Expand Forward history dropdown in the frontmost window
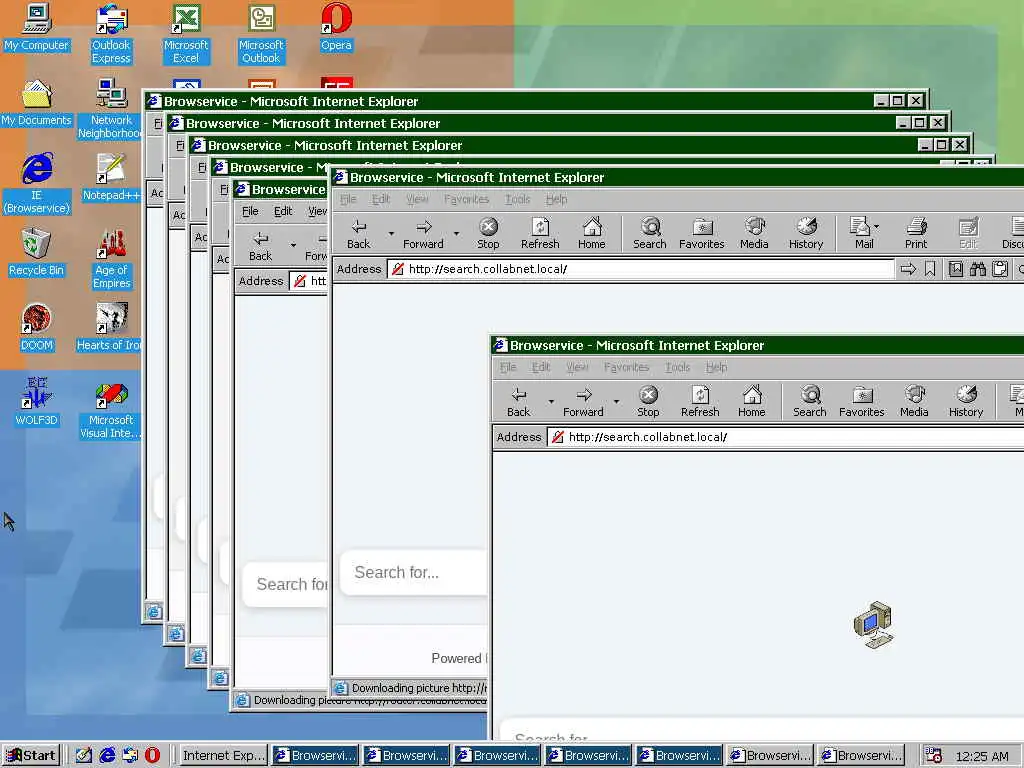The image size is (1024, 768). coord(616,402)
